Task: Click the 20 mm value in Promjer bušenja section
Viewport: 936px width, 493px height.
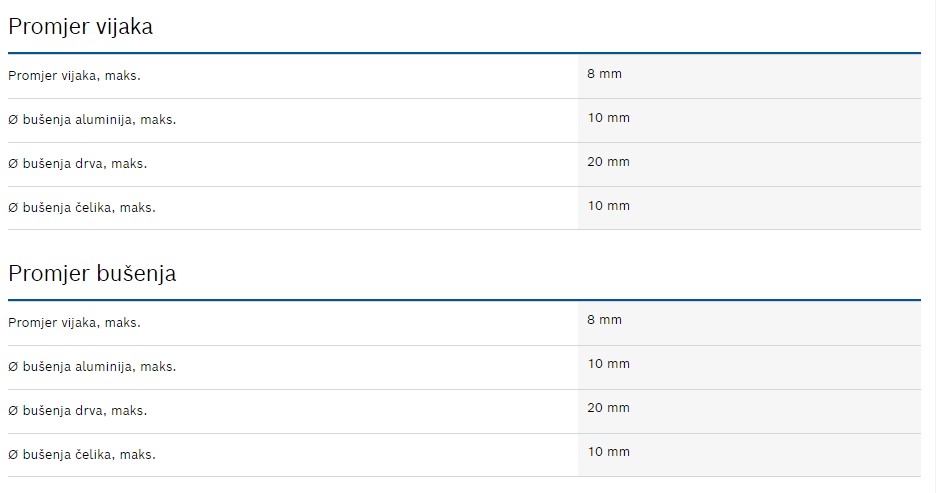Action: (x=609, y=407)
